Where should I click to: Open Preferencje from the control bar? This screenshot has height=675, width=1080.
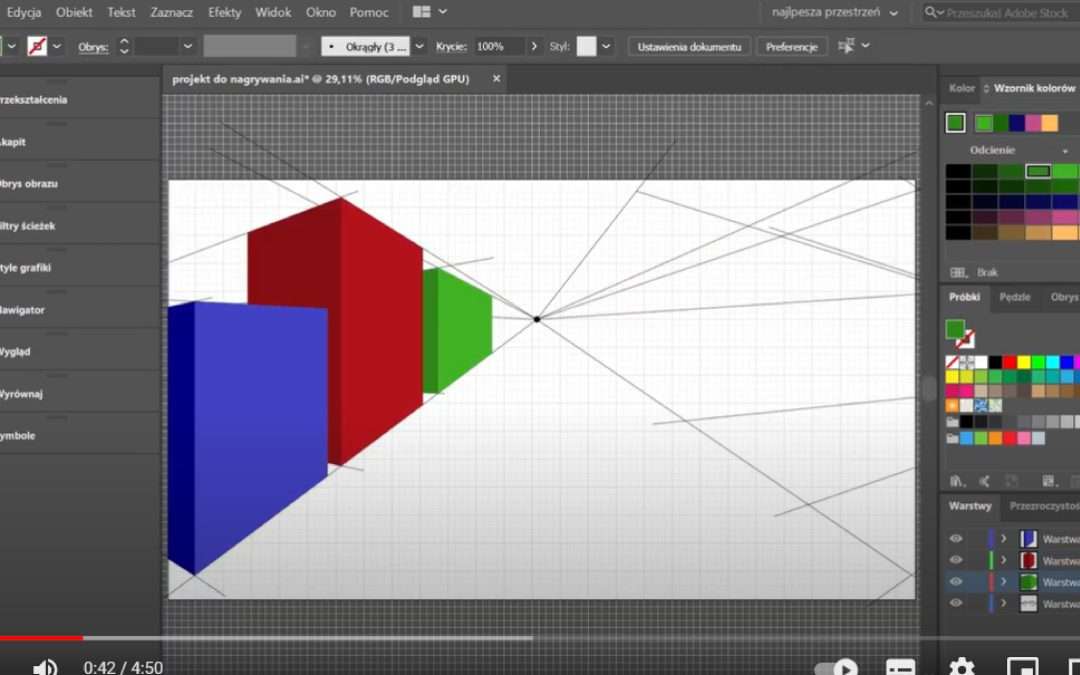pos(792,46)
